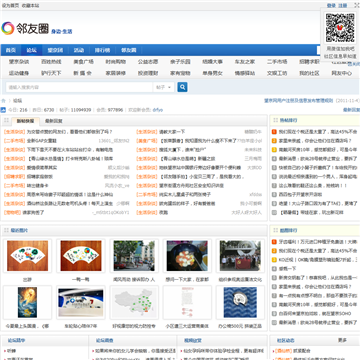Click into the search text field
Viewport: 360px width, 360px height.
coord(79,87)
